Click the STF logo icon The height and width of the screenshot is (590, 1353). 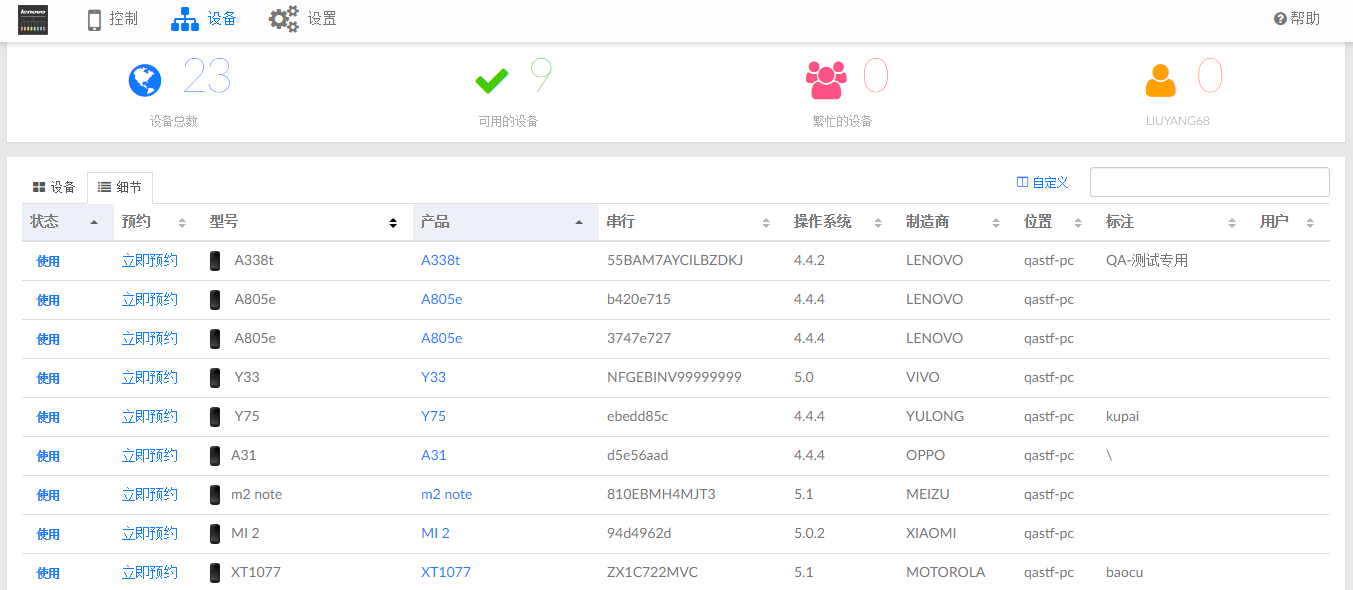(x=33, y=19)
